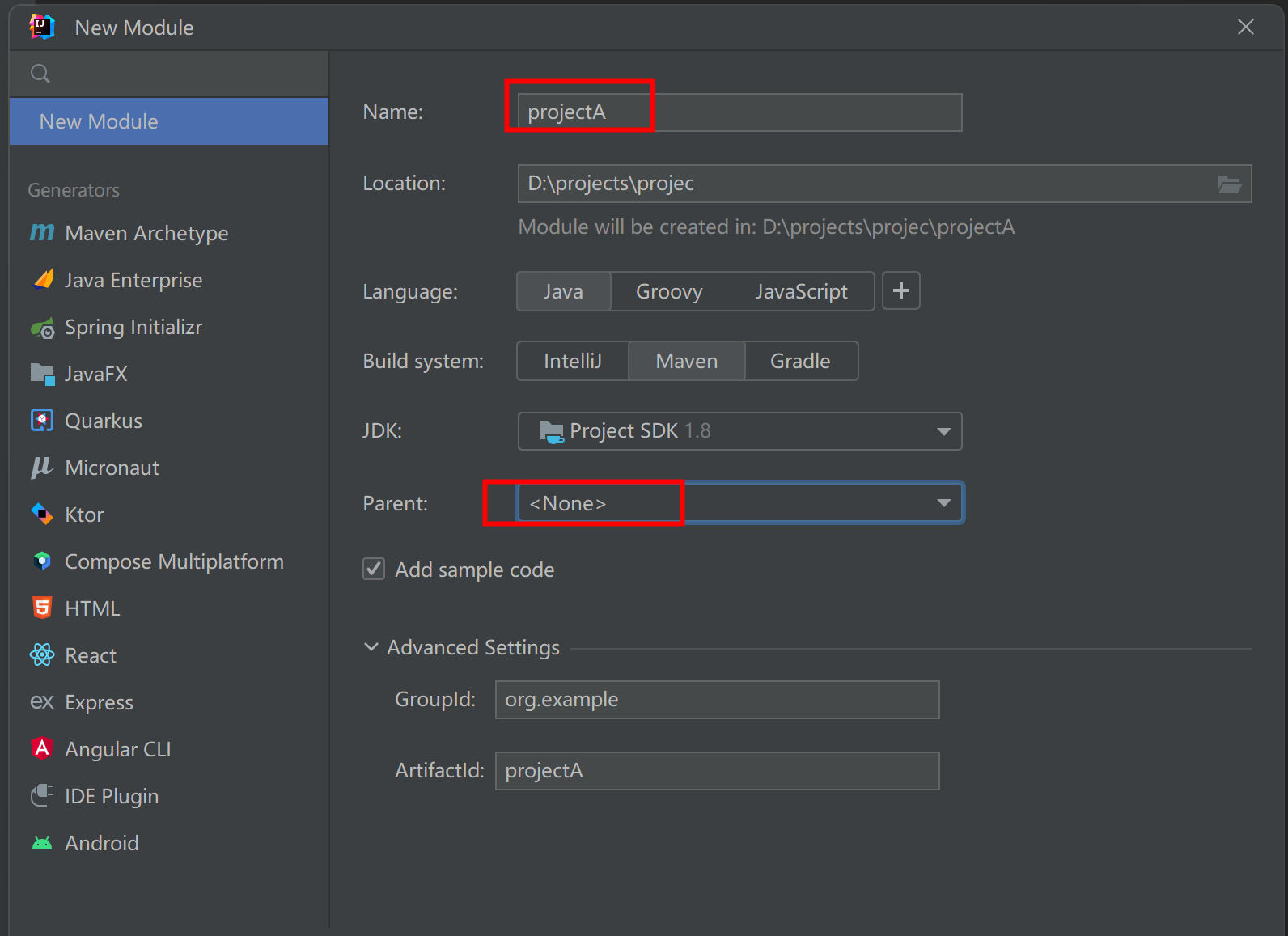Select Compose Multiplatform generator

tap(169, 561)
